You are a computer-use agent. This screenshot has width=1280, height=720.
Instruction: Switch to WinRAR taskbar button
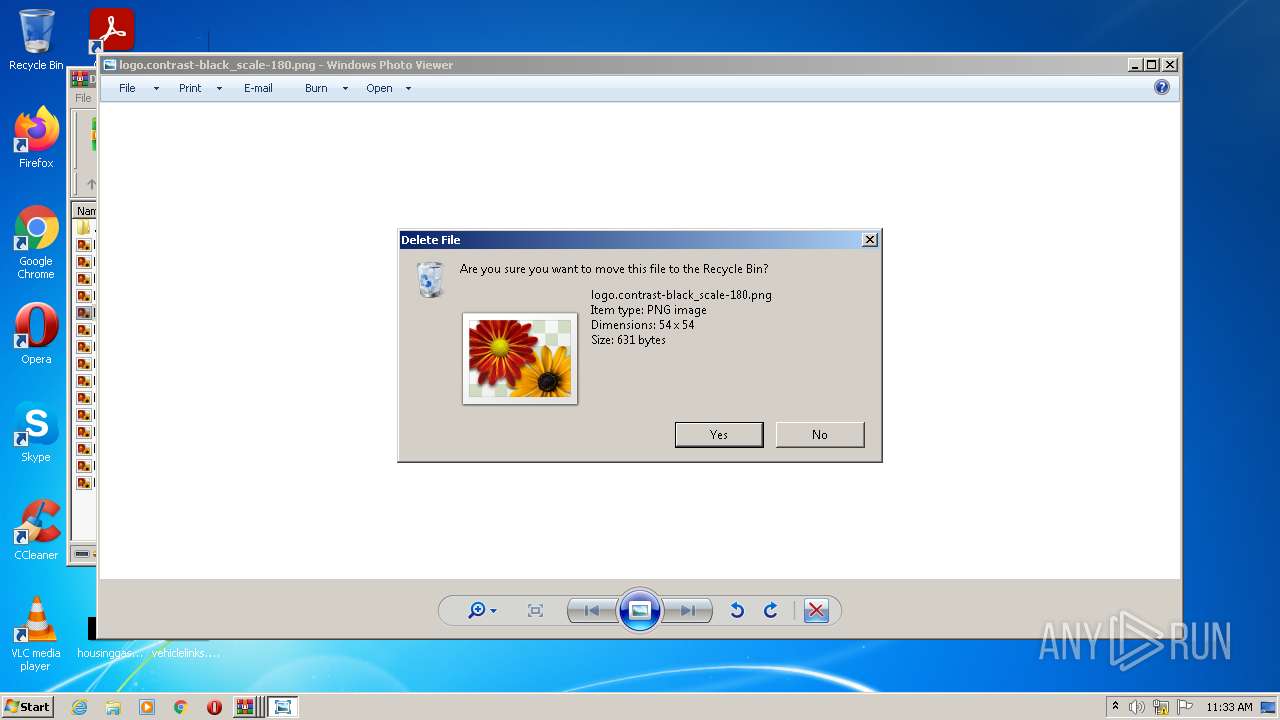point(246,707)
